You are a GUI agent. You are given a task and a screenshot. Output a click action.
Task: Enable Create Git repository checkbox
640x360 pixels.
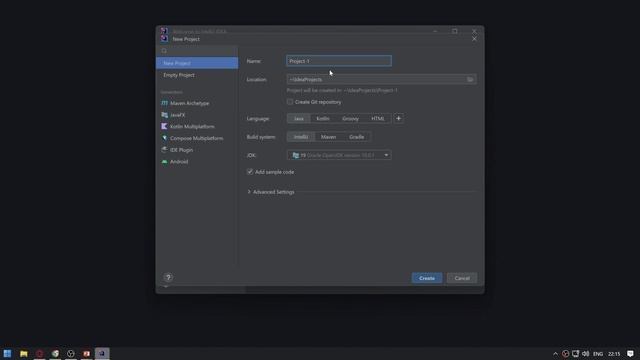click(x=290, y=102)
